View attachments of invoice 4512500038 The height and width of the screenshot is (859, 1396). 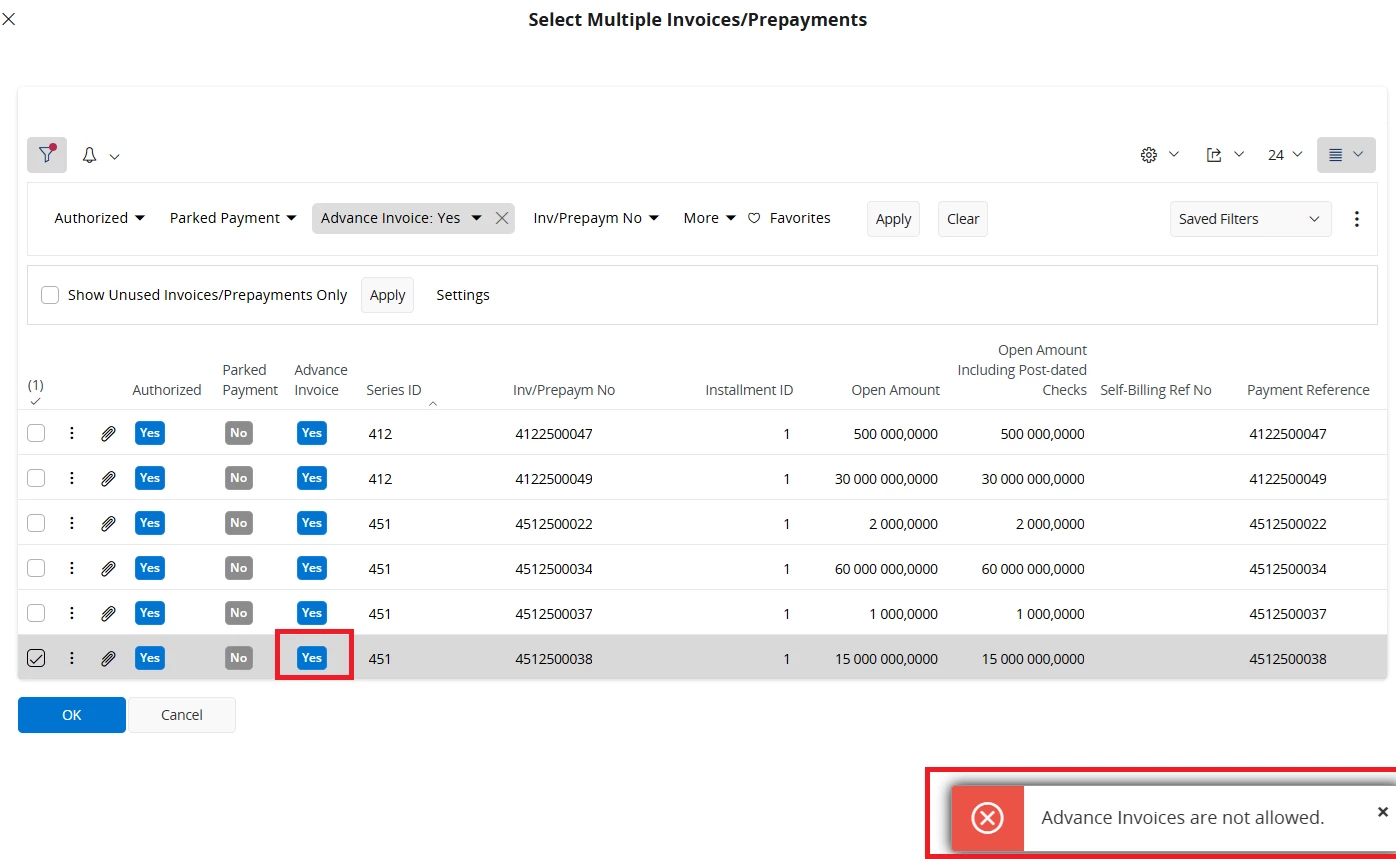(x=108, y=659)
